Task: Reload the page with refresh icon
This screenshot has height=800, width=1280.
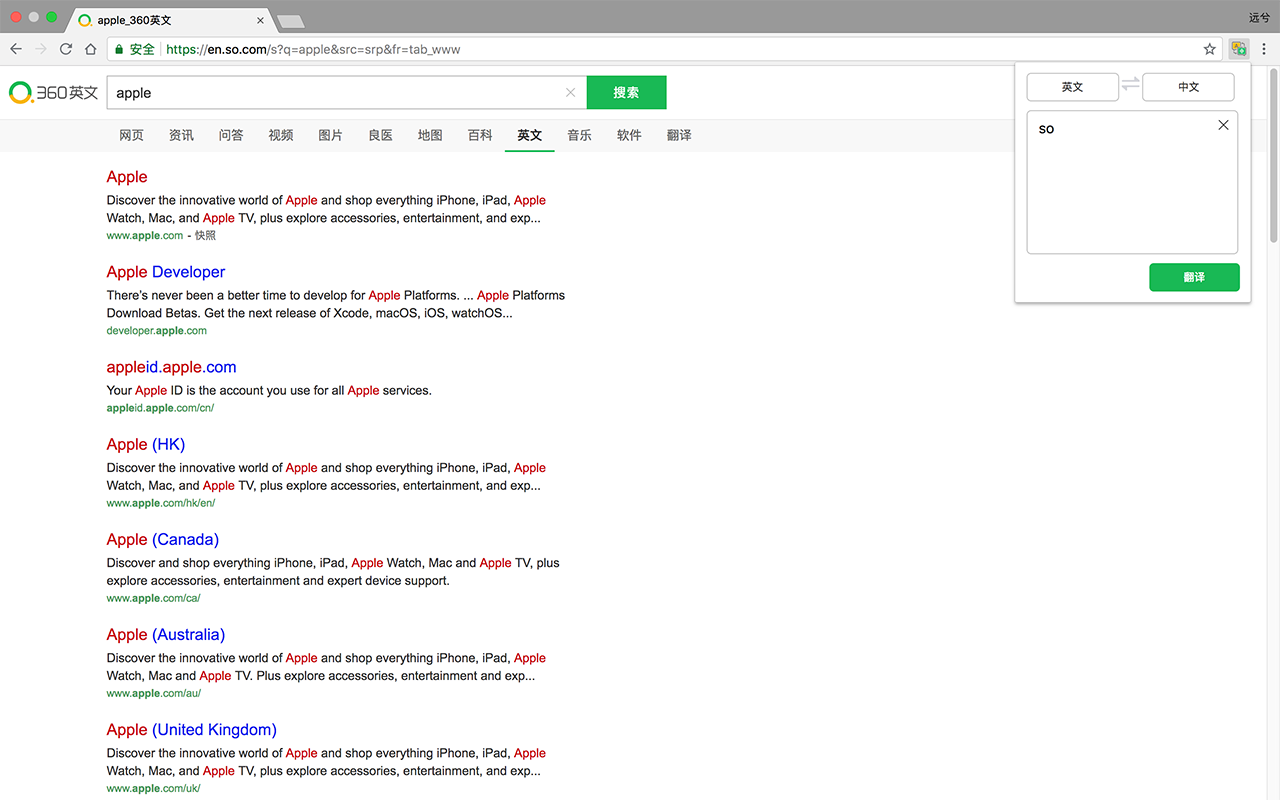Action: point(66,49)
